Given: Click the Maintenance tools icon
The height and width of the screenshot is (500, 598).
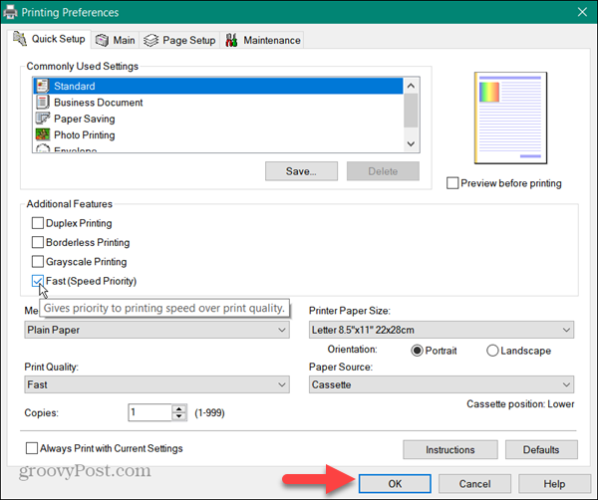Looking at the screenshot, I should pyautogui.click(x=231, y=40).
